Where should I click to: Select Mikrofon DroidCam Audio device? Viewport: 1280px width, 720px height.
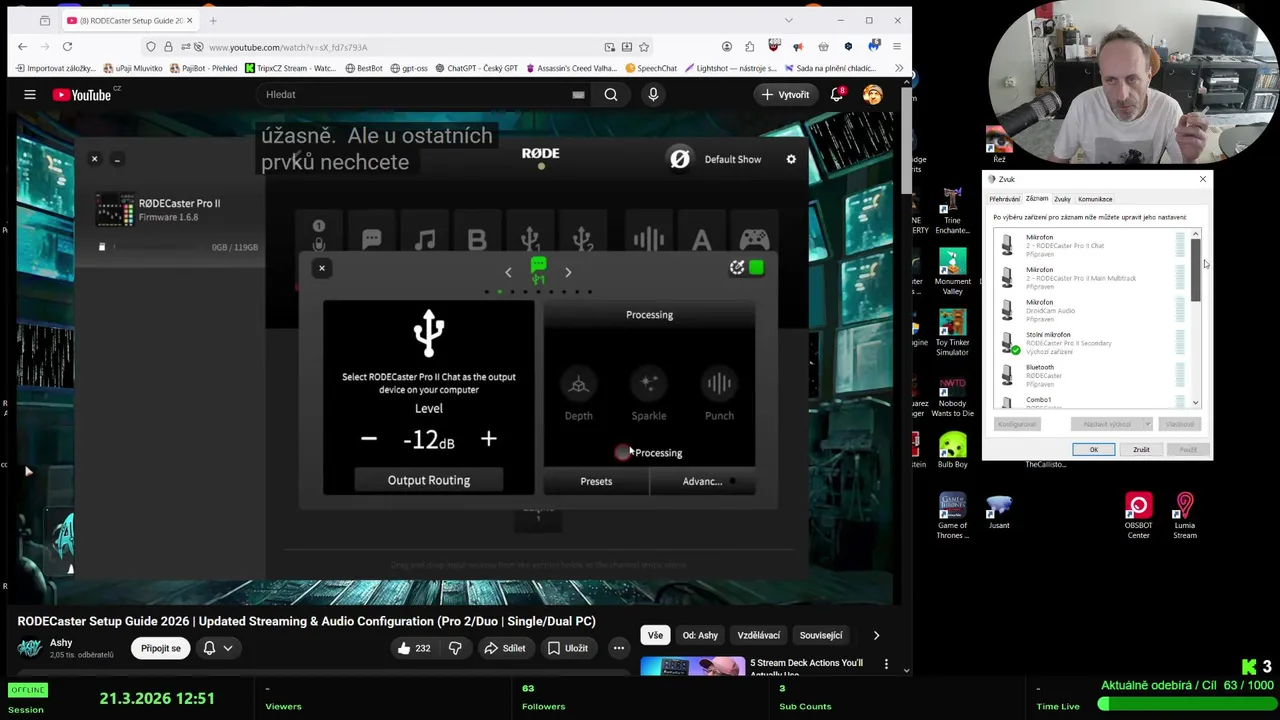coord(1090,310)
